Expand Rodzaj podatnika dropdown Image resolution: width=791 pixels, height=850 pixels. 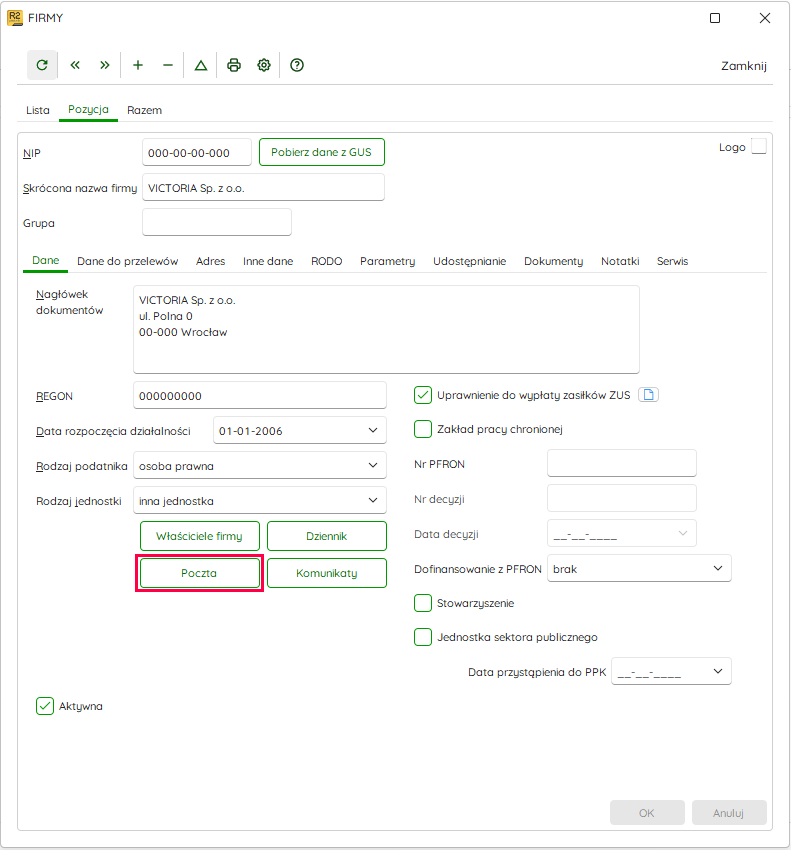(260, 465)
